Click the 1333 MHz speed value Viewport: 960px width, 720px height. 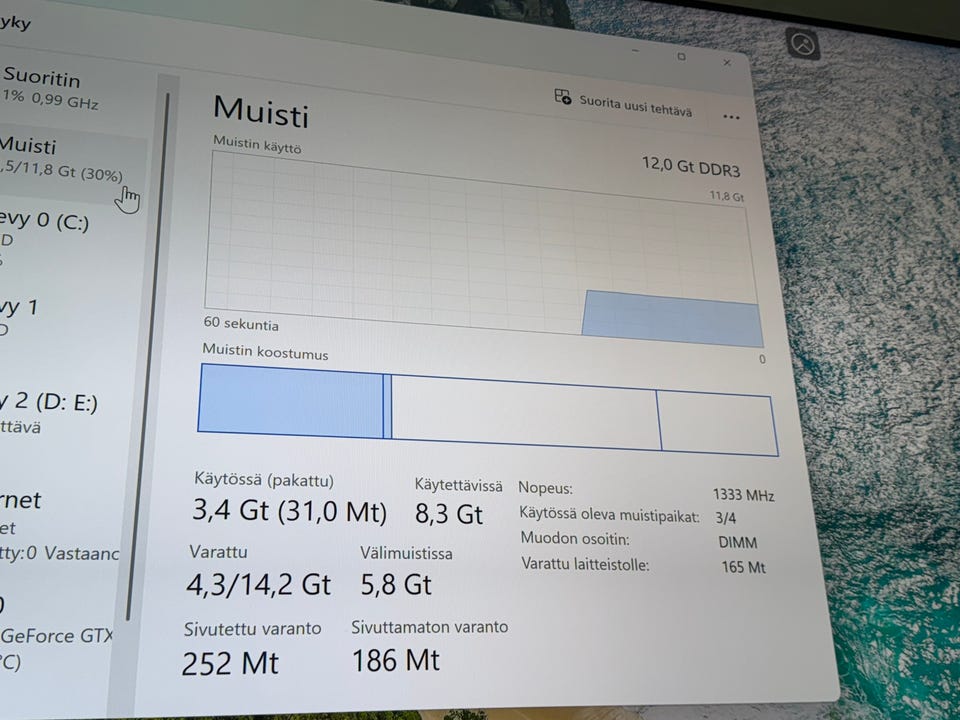click(743, 495)
